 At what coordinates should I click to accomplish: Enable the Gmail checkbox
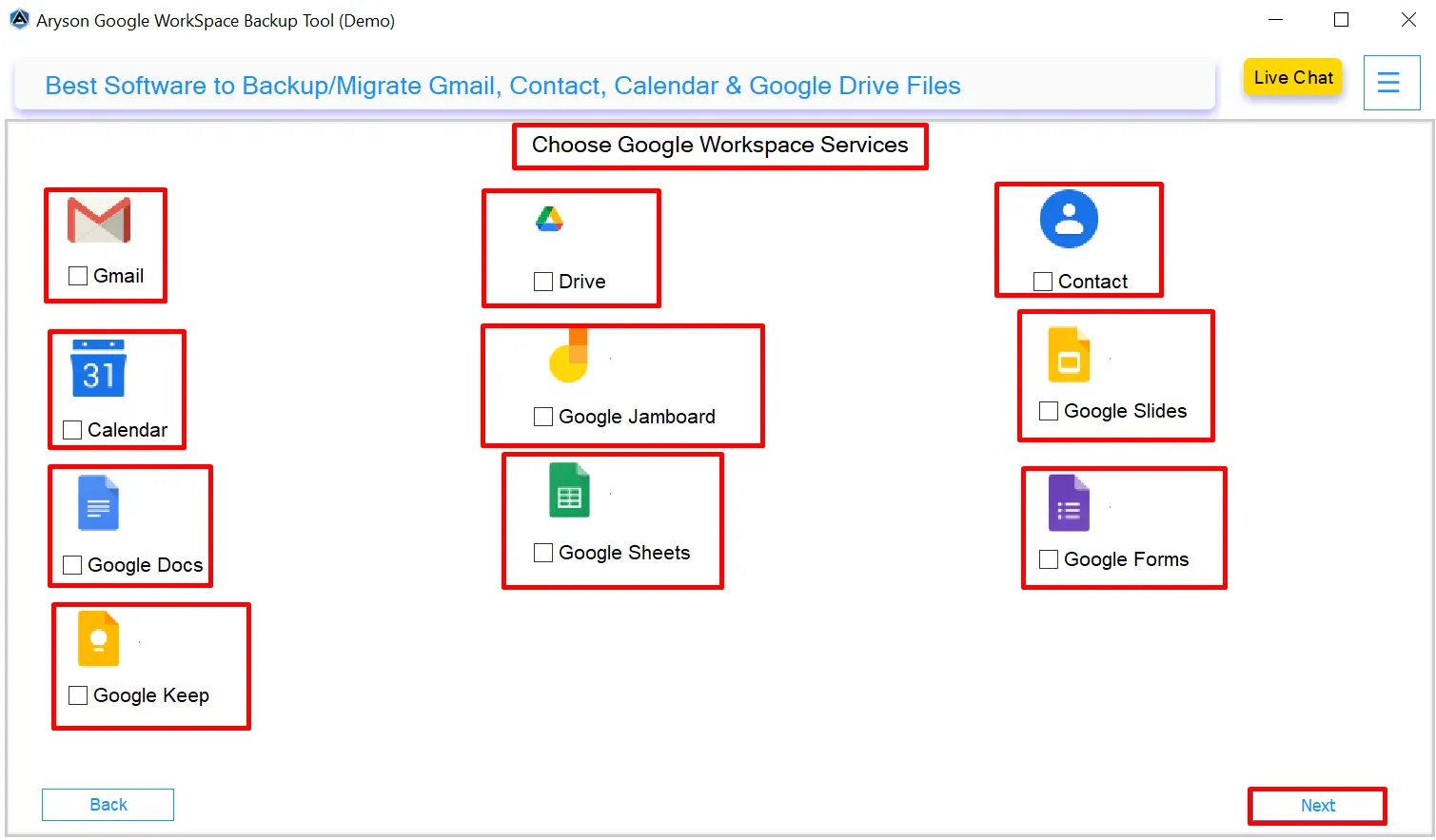point(78,275)
